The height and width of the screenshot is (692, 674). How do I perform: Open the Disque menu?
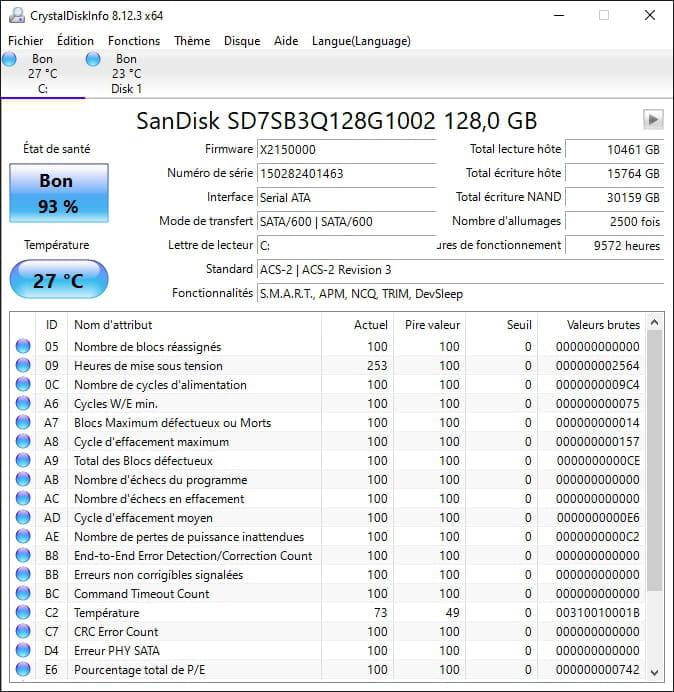[242, 41]
